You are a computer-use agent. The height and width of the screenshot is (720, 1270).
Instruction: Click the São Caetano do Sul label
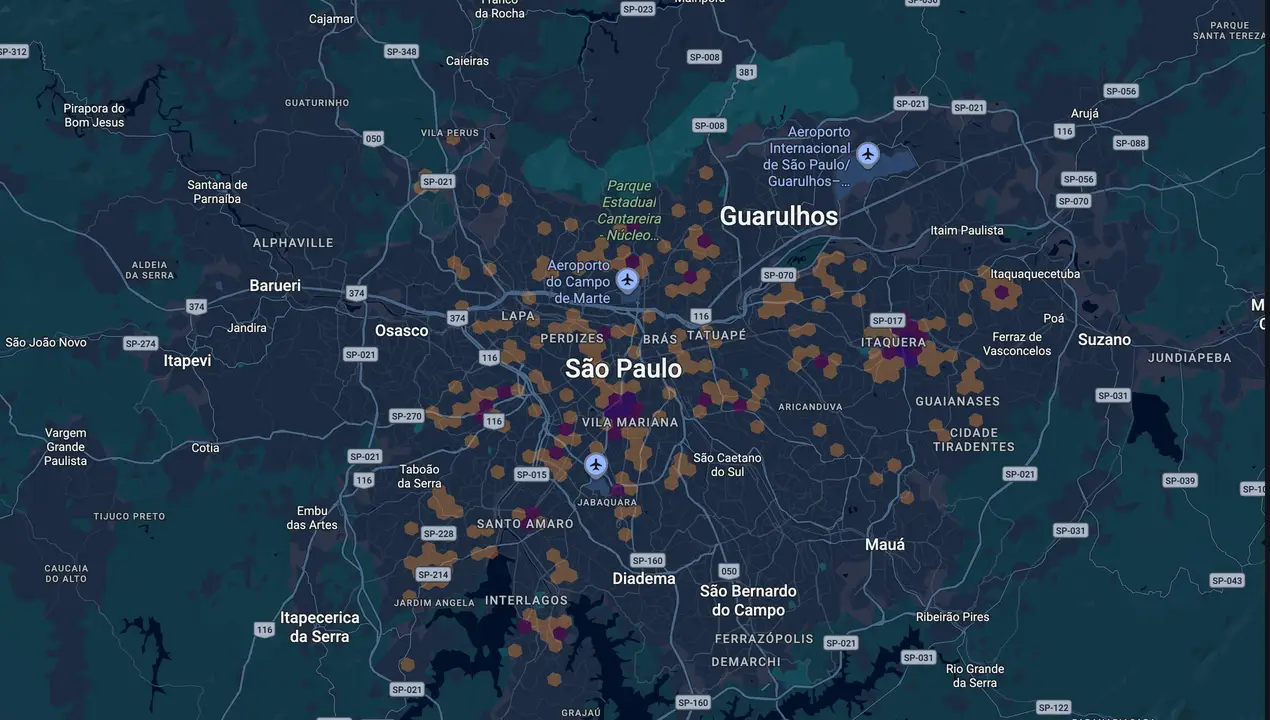(x=727, y=465)
